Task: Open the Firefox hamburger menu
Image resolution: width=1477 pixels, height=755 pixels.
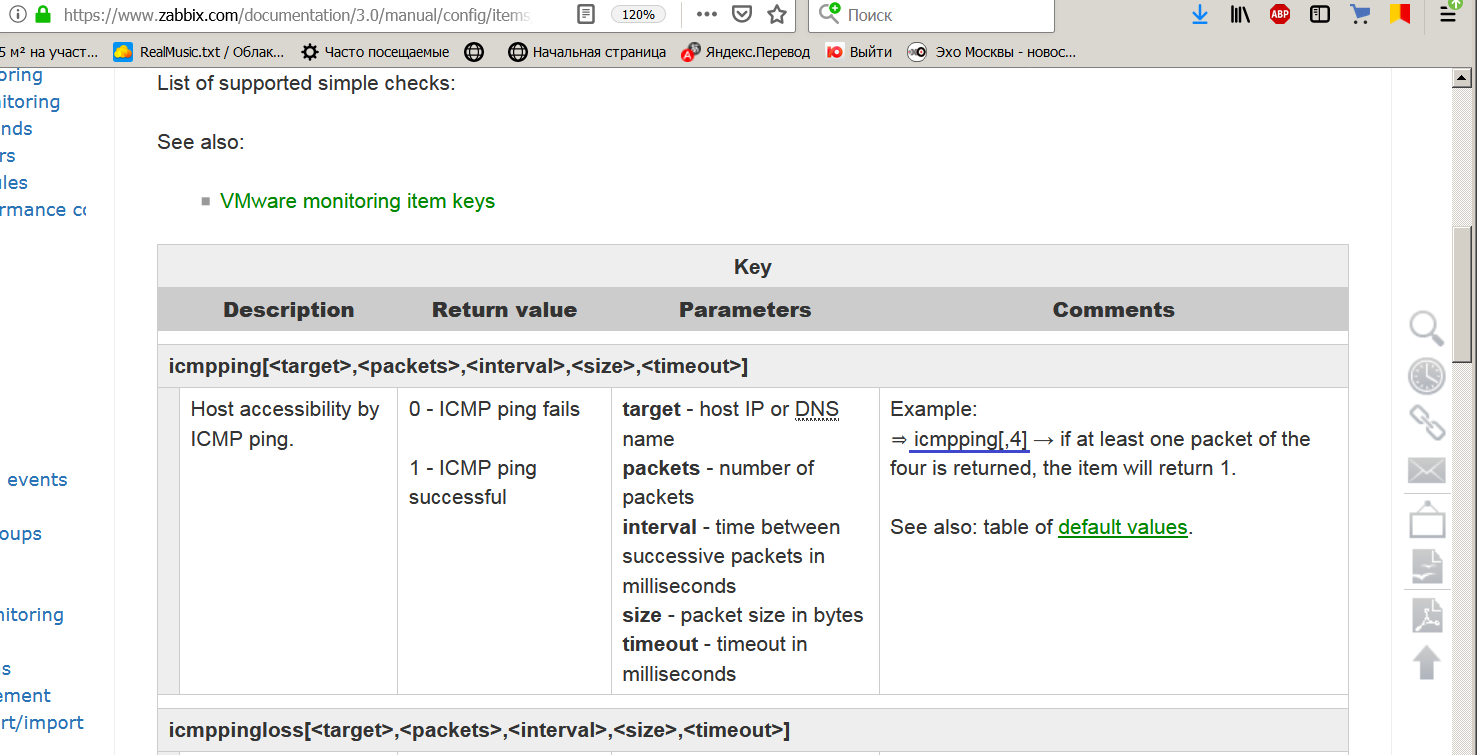Action: (1448, 15)
